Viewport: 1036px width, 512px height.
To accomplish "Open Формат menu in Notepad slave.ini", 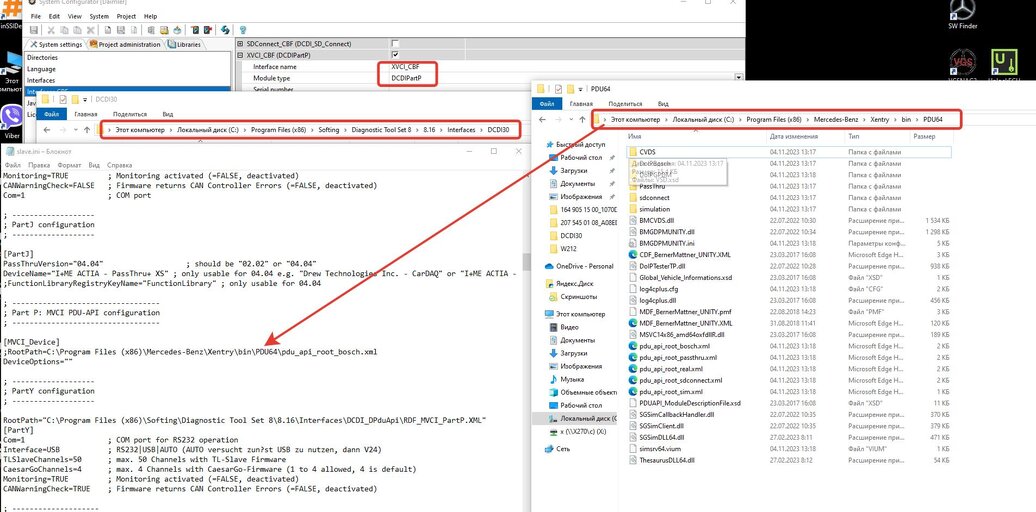I will pyautogui.click(x=69, y=165).
